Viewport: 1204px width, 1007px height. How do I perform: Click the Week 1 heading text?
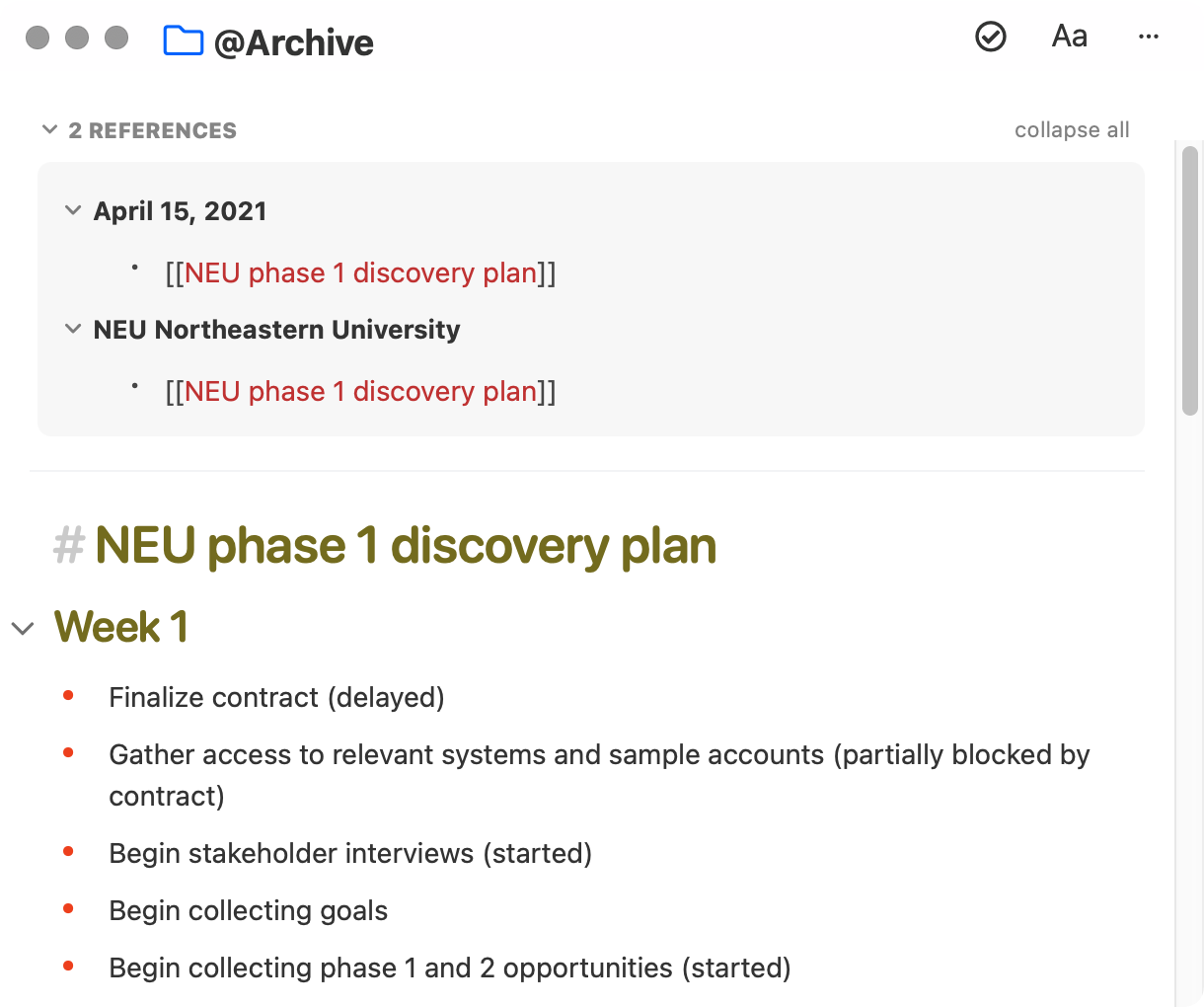click(x=120, y=626)
